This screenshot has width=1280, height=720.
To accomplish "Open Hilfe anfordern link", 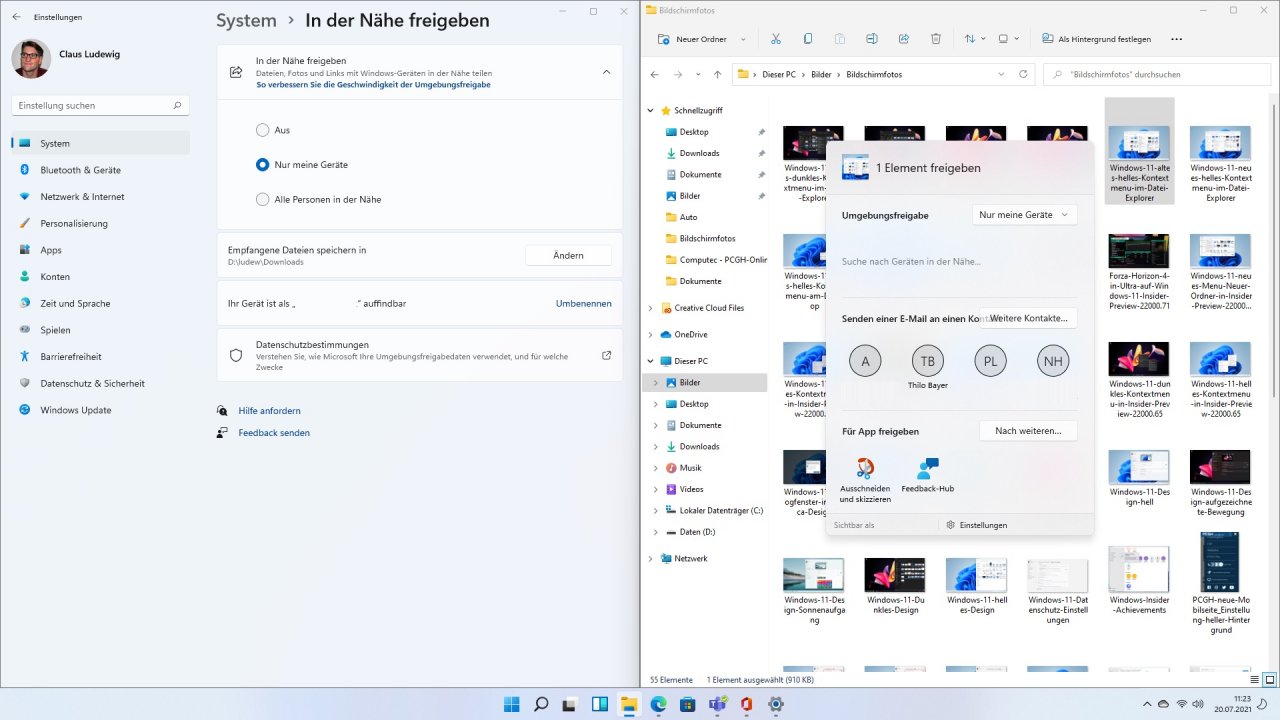I will click(269, 411).
